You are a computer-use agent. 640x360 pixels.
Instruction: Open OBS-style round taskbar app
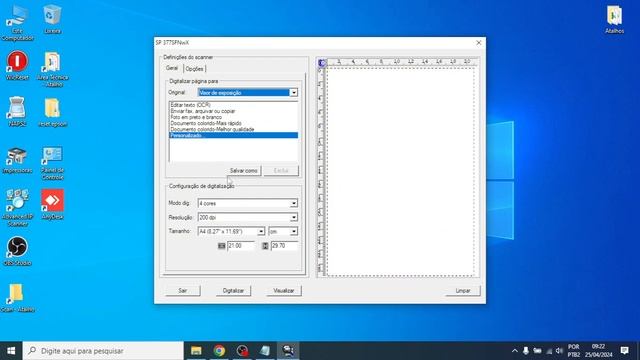click(x=242, y=351)
